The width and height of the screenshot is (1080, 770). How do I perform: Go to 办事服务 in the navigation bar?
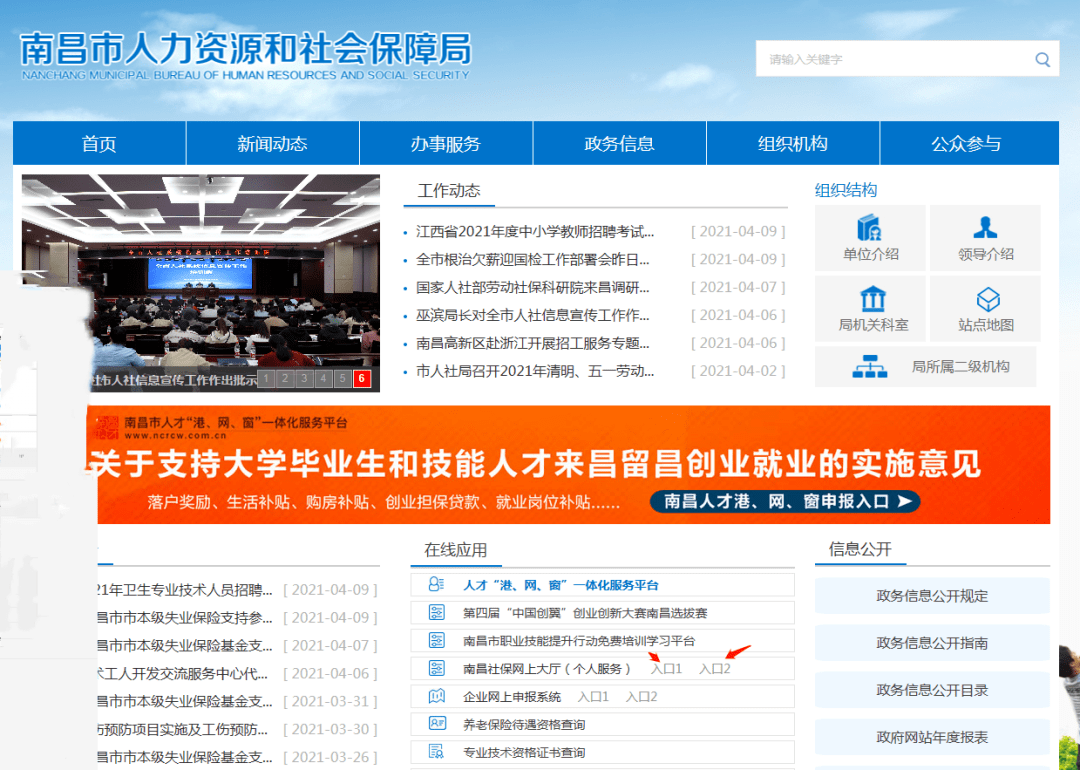click(445, 144)
